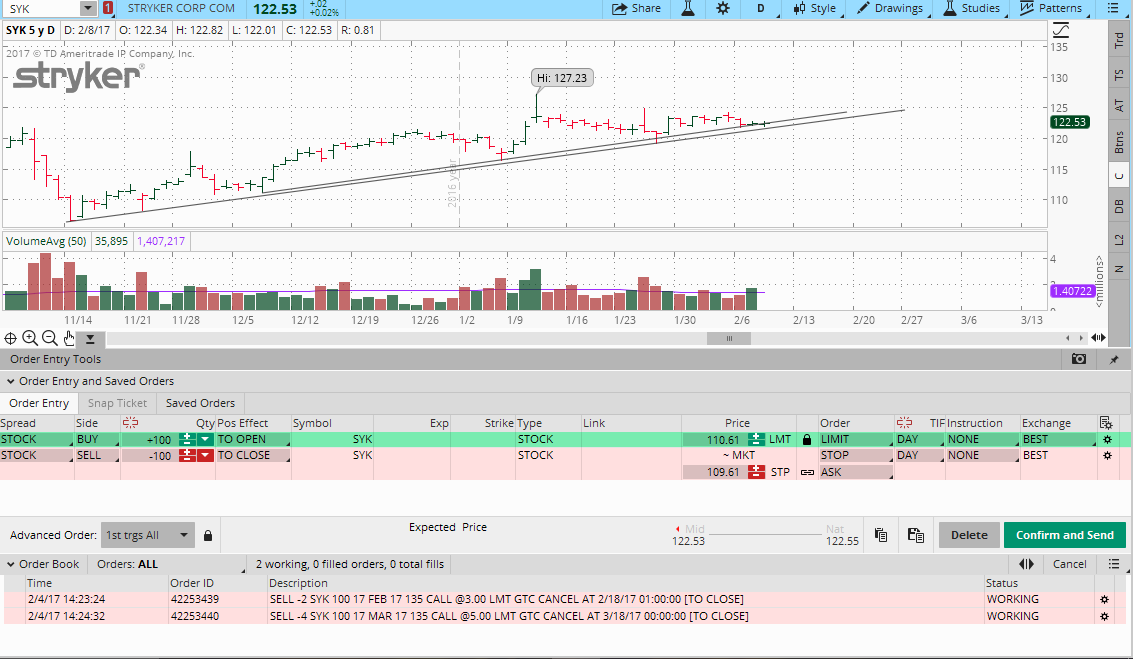Viewport: 1133px width, 659px height.
Task: Collapse Order Entry and Saved Orders section
Action: [11, 382]
